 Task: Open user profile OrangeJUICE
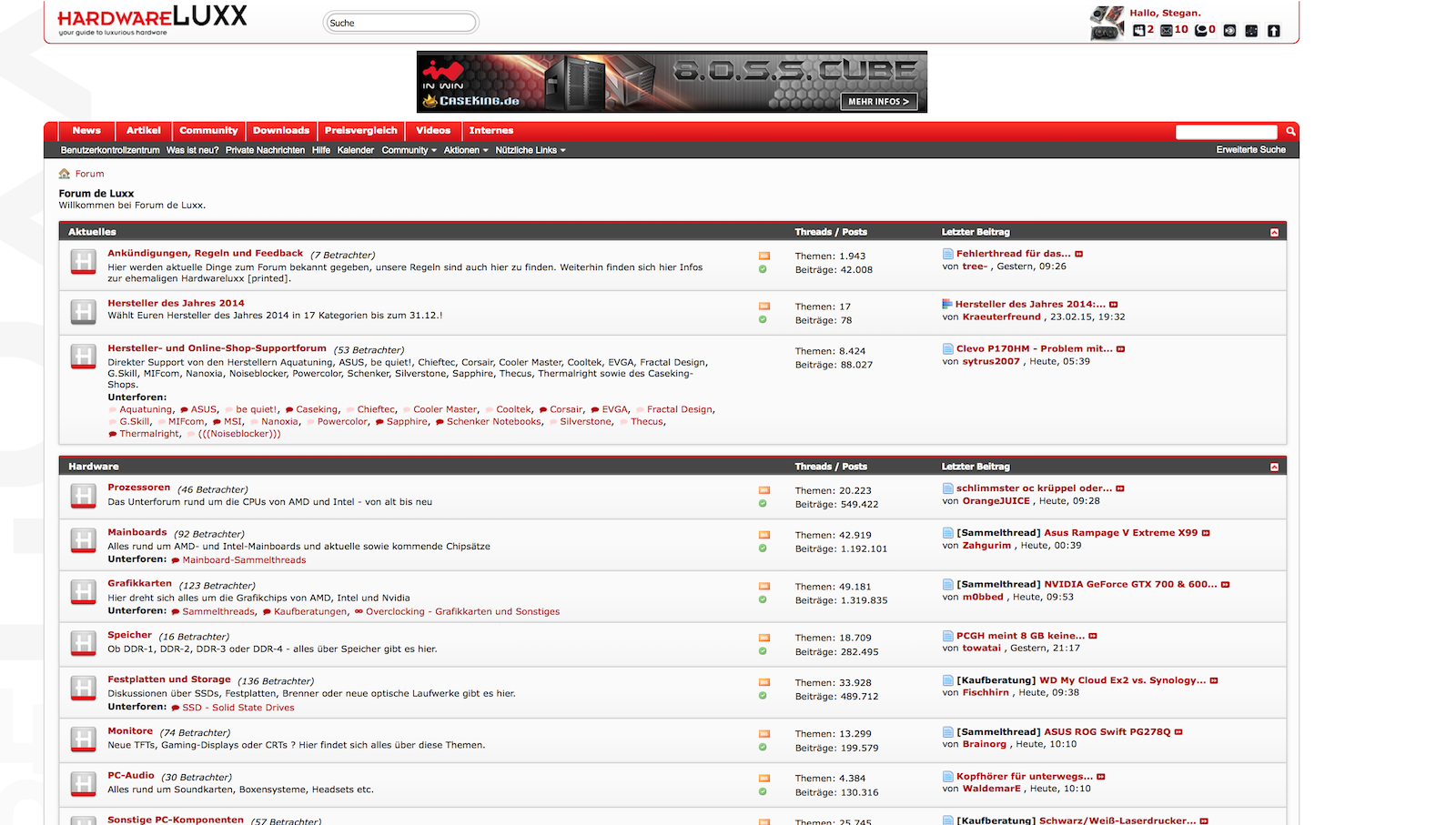click(996, 501)
